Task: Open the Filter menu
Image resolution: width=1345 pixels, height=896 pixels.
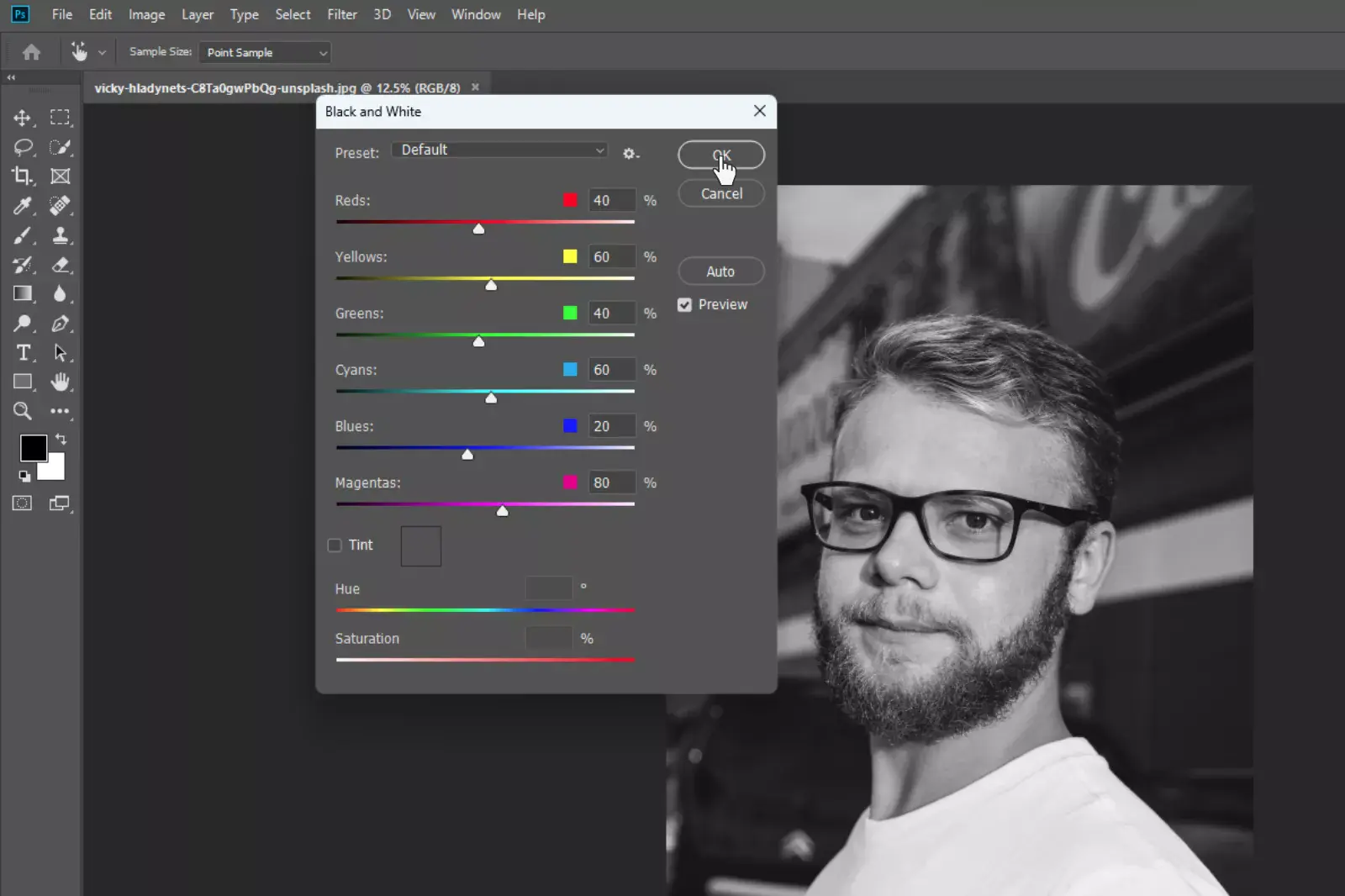Action: (x=342, y=14)
